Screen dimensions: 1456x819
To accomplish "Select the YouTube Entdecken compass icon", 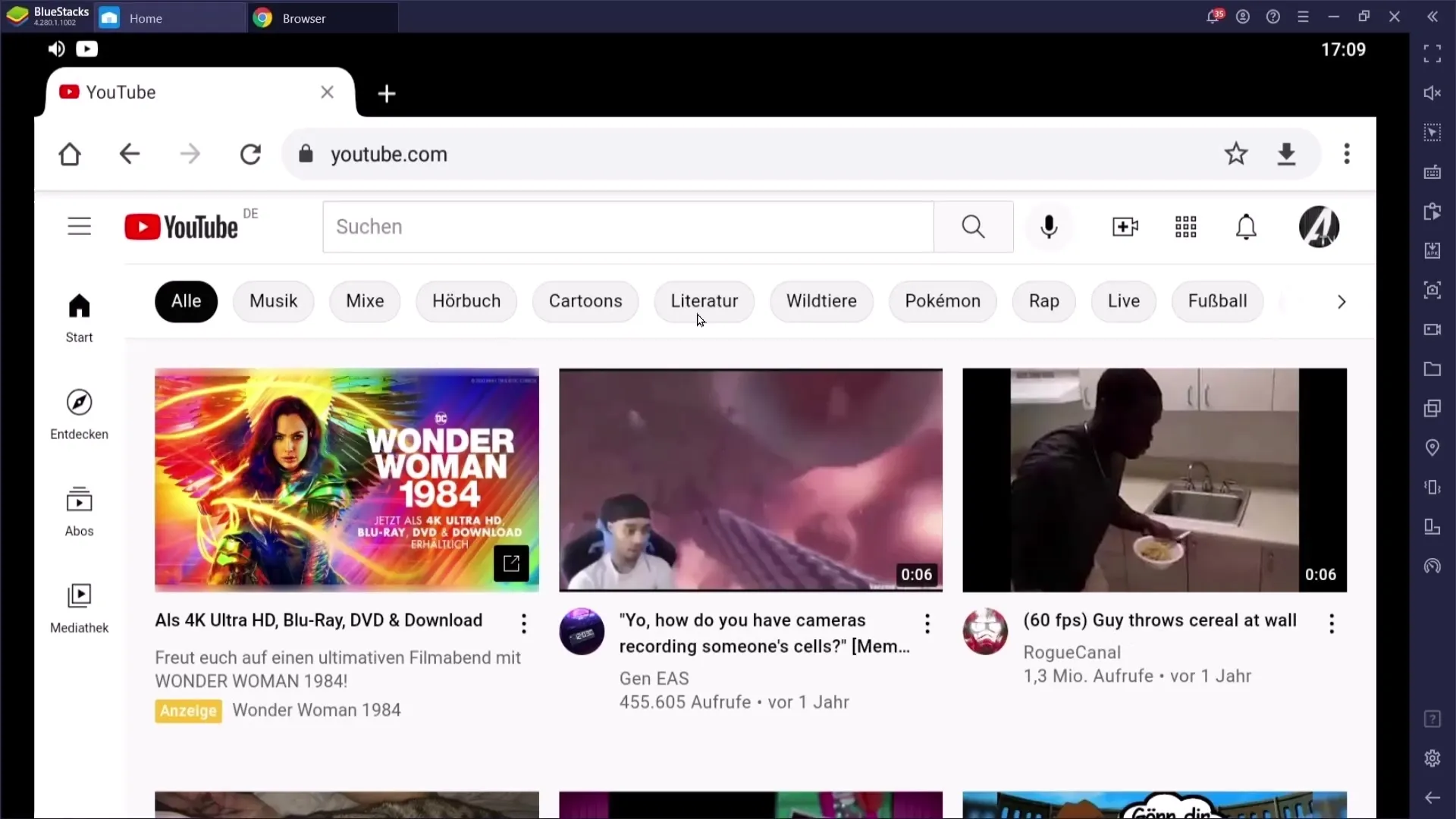I will [x=79, y=401].
